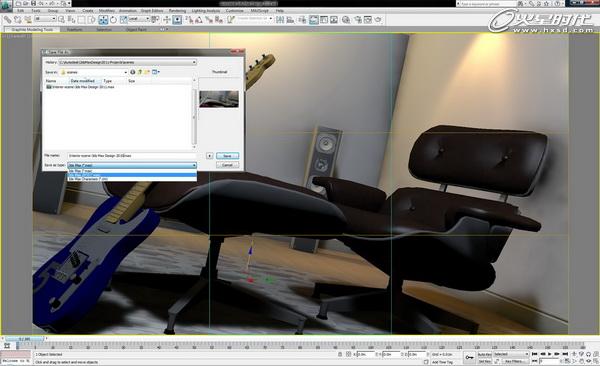
Task: Click the large Set Keys key icon
Action: 469,357
